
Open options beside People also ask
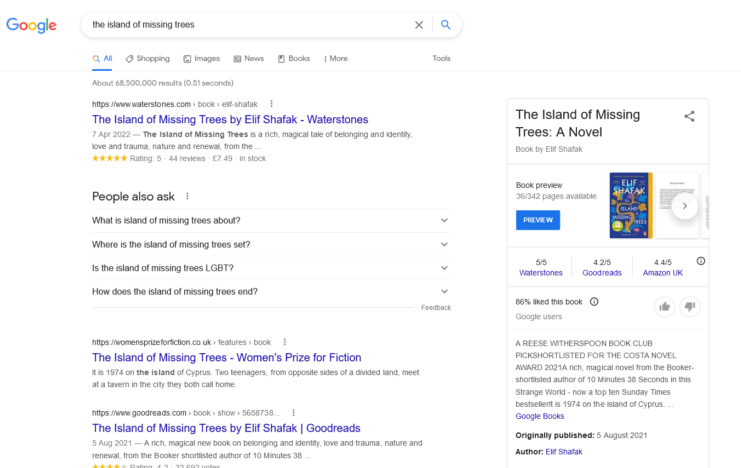[x=187, y=196]
